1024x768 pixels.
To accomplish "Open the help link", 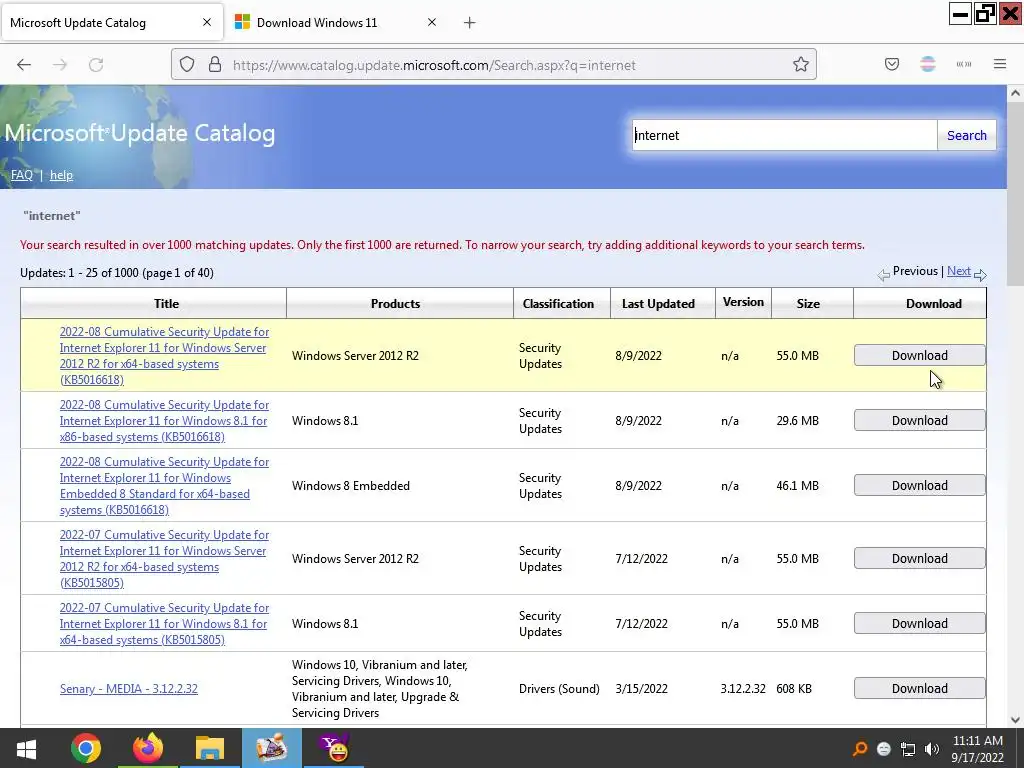I will (61, 175).
